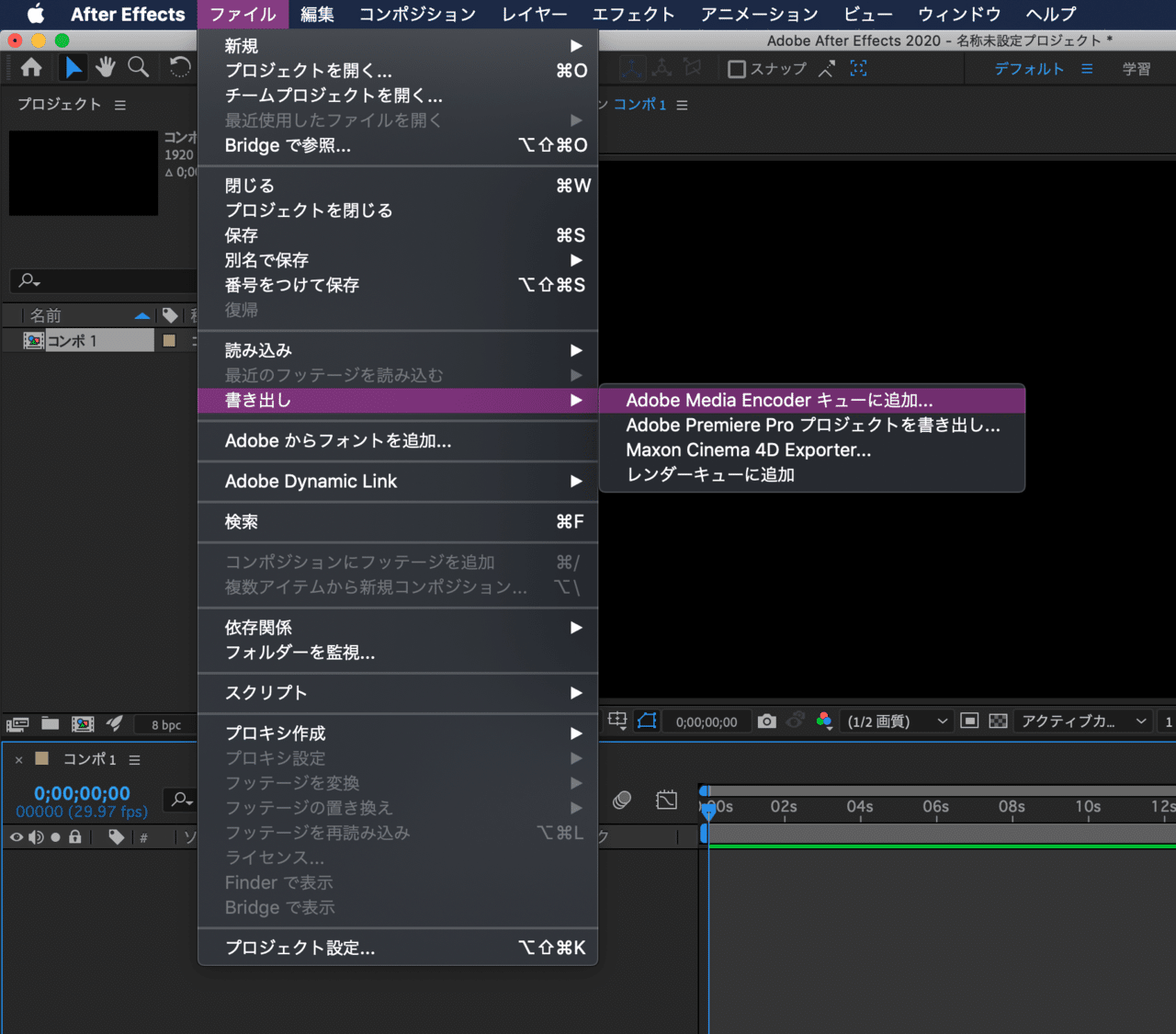Image resolution: width=1176 pixels, height=1034 pixels.
Task: Expand the 新規 submenu
Action: [x=398, y=46]
